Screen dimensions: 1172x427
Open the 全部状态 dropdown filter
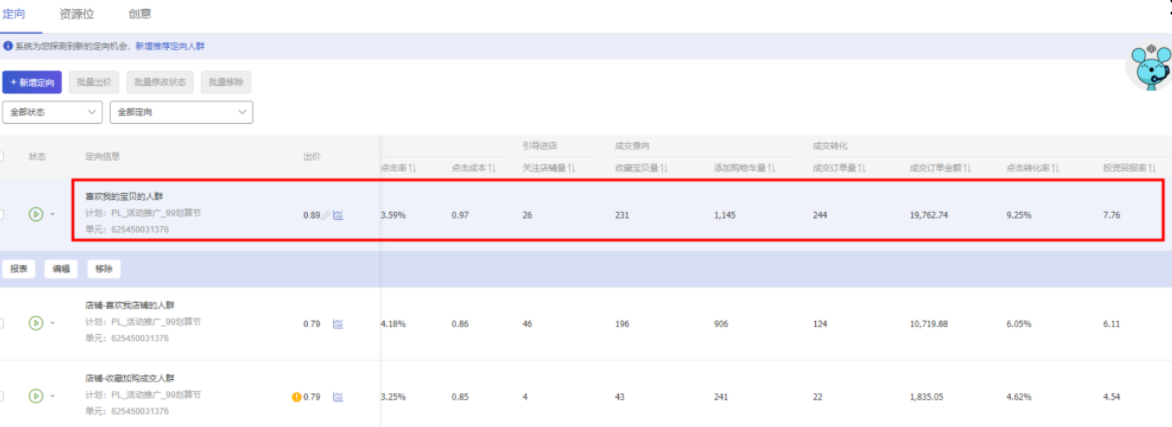(53, 112)
